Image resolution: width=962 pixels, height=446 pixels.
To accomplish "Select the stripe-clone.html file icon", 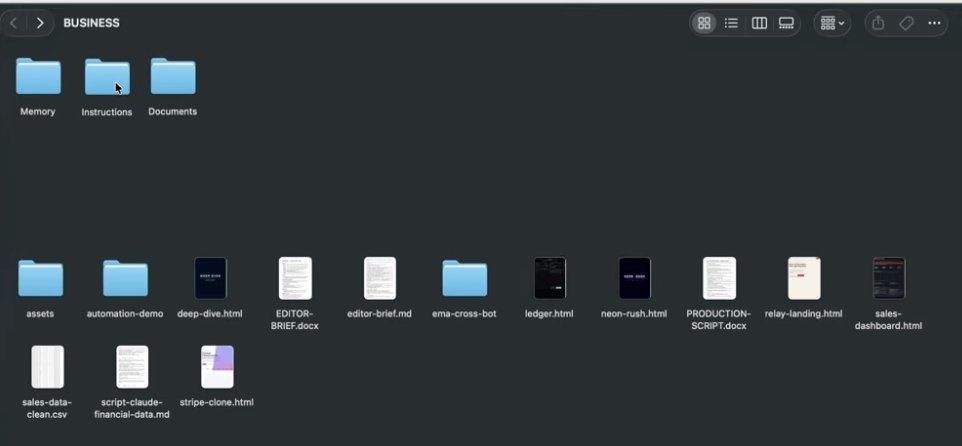I will tap(217, 367).
